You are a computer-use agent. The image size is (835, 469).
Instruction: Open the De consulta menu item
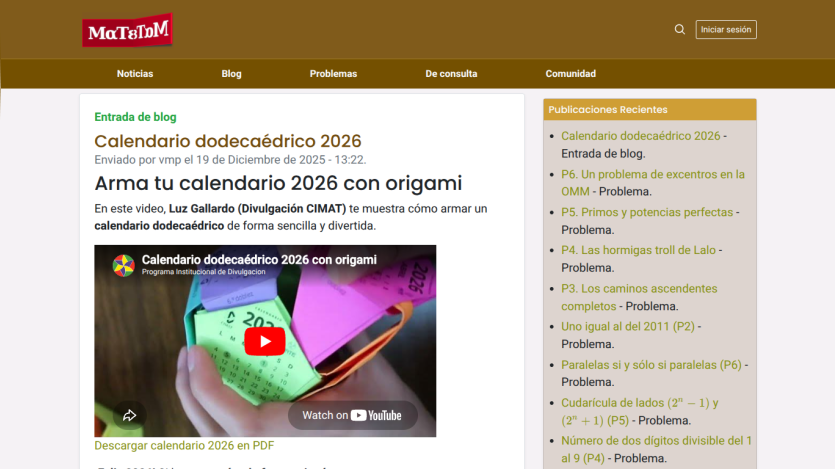[x=451, y=73]
